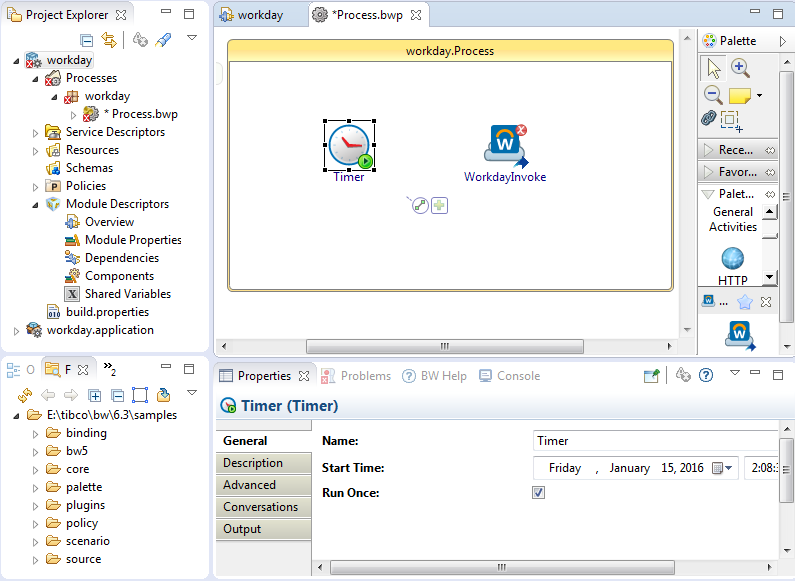Collapse the Module Descriptors node
The image size is (797, 582).
point(35,205)
